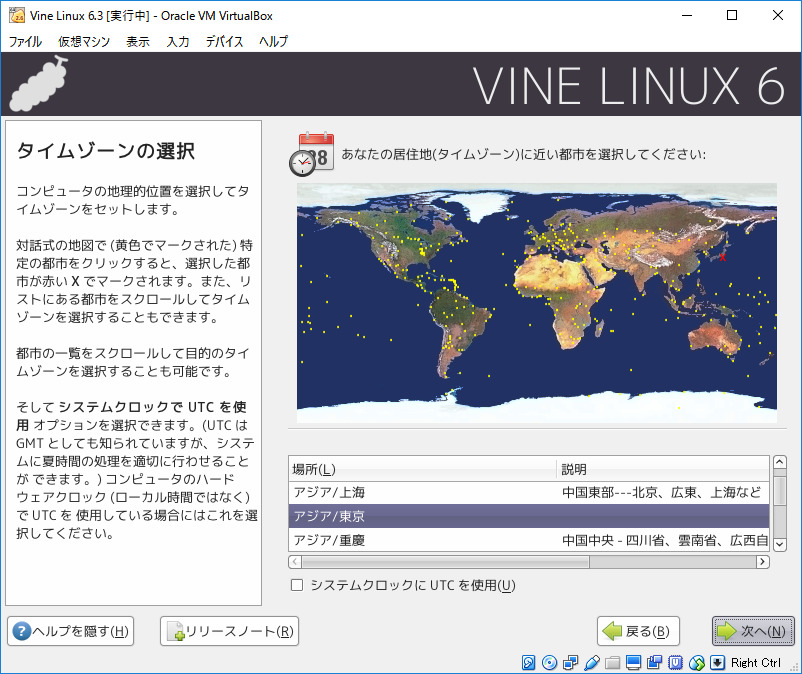Click the hard disk activity status icon
This screenshot has width=802, height=674.
click(x=529, y=663)
